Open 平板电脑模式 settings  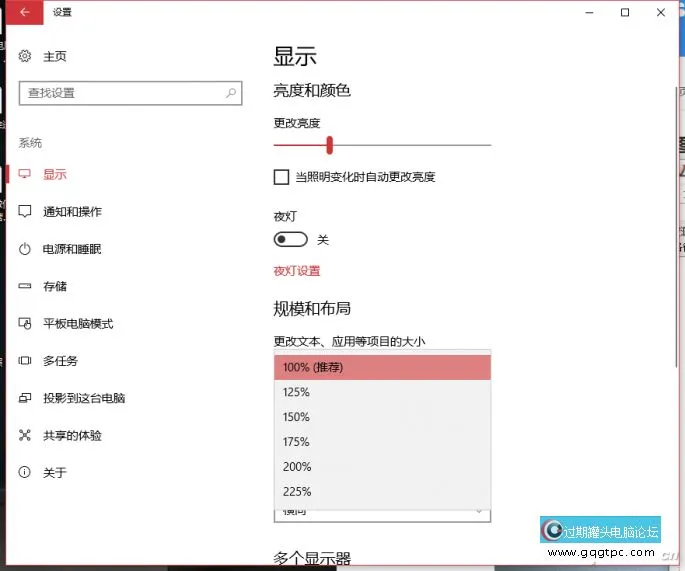pos(78,324)
